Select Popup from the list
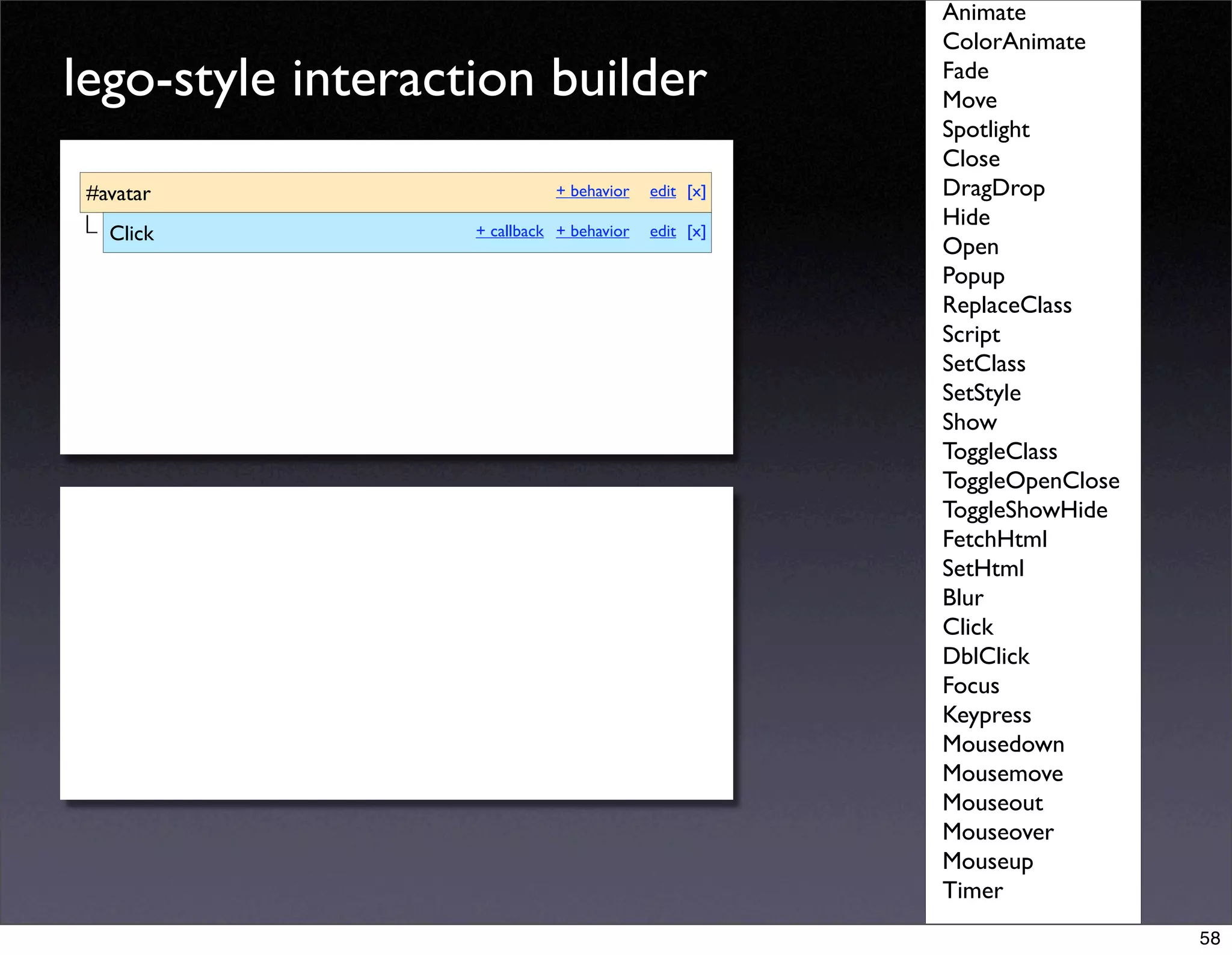 973,276
